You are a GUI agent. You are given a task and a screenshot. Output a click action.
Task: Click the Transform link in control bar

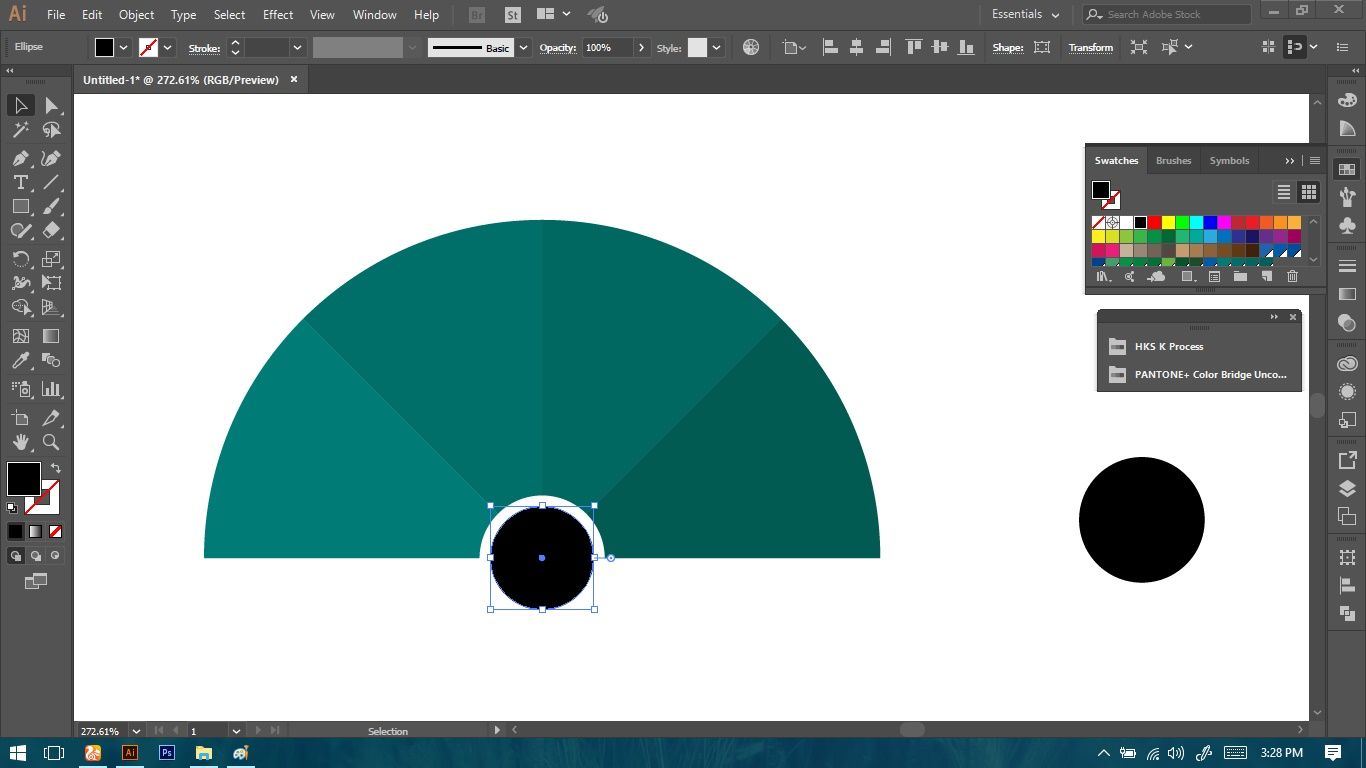(x=1090, y=47)
